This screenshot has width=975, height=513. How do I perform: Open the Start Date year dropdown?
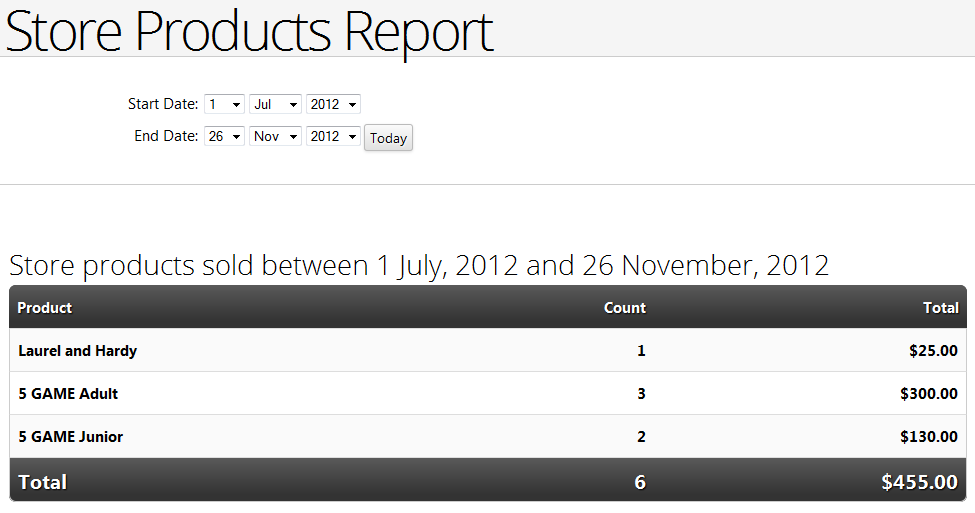(x=333, y=104)
